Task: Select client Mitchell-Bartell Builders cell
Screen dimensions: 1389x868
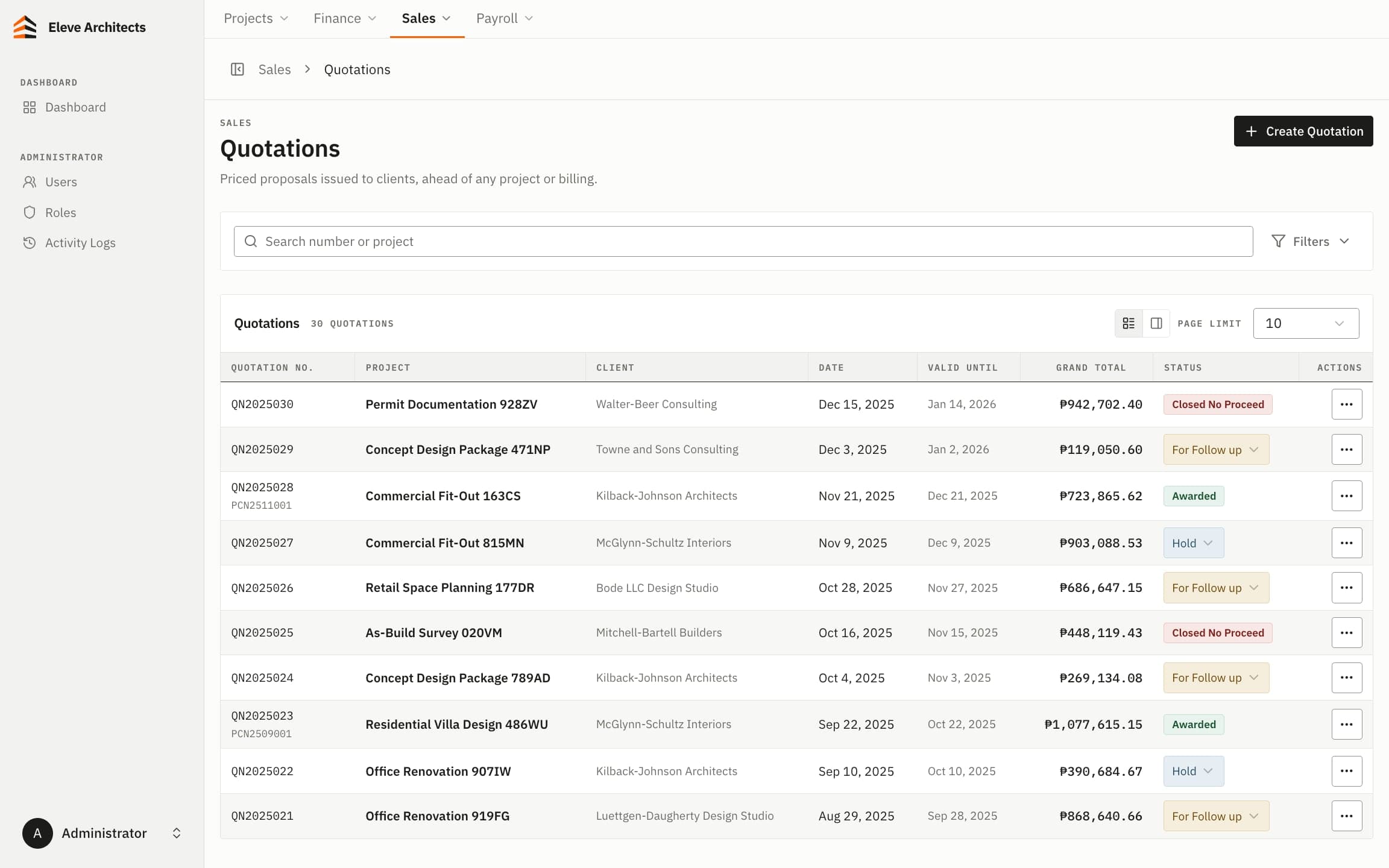Action: click(x=659, y=632)
